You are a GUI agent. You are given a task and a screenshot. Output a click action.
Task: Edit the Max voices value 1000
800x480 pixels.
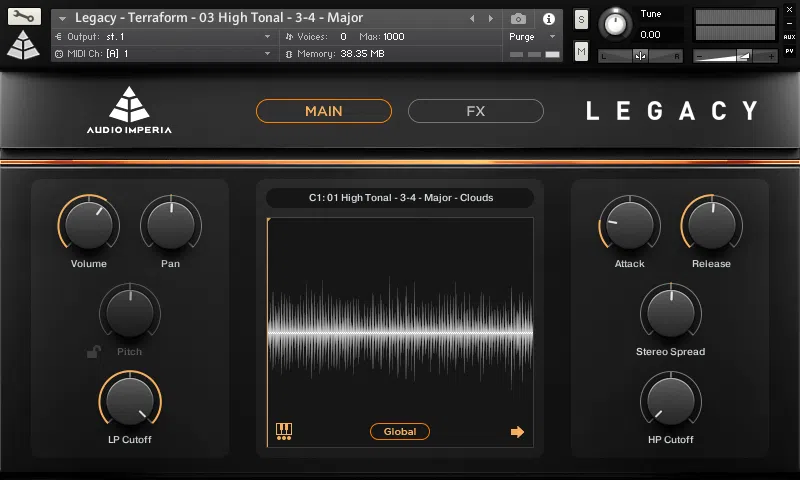[393, 37]
